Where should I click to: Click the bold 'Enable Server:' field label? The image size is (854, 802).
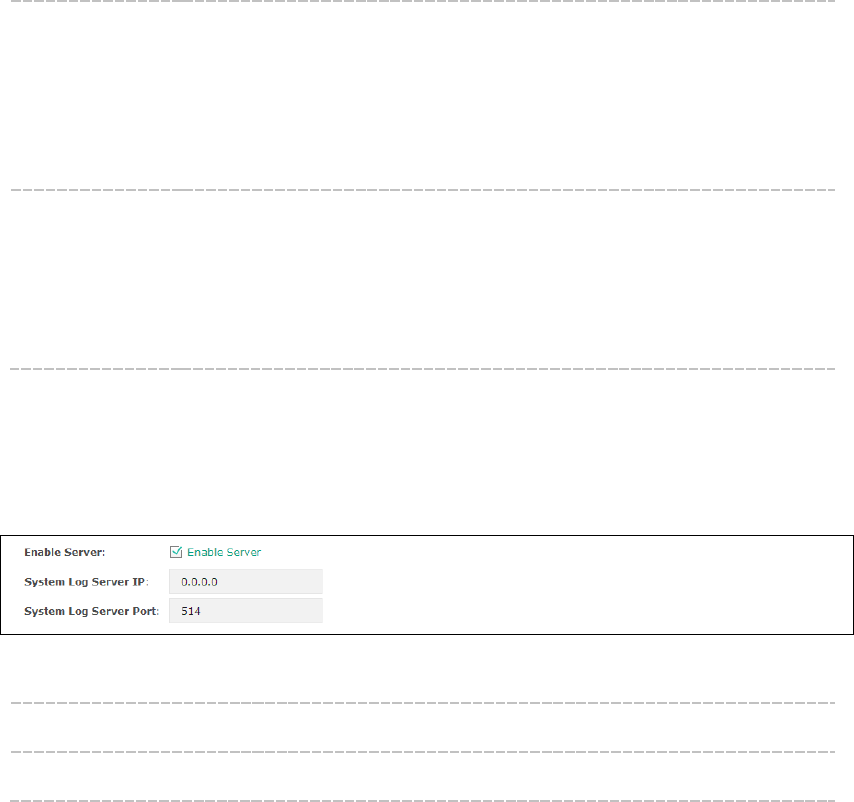click(x=65, y=552)
